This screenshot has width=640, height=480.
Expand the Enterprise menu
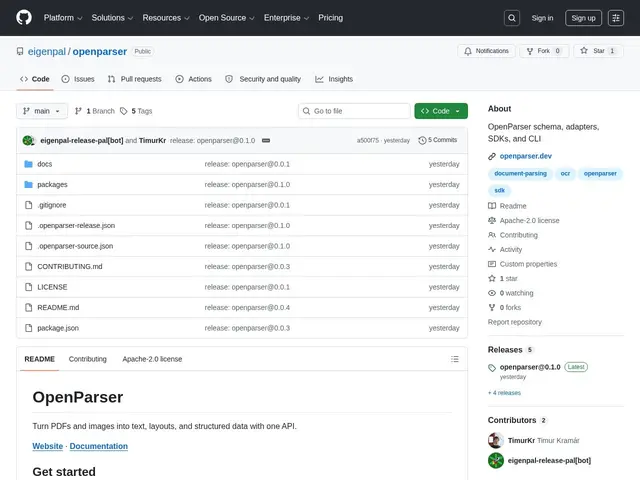tap(286, 18)
